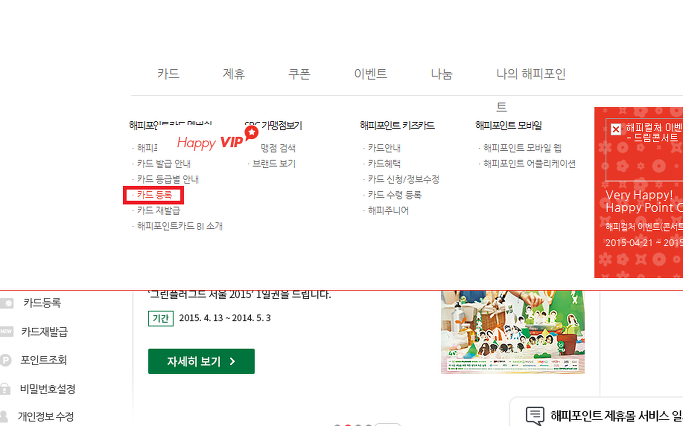Click the 비밀번호설정 lock icon
The width and height of the screenshot is (683, 426).
click(5, 389)
